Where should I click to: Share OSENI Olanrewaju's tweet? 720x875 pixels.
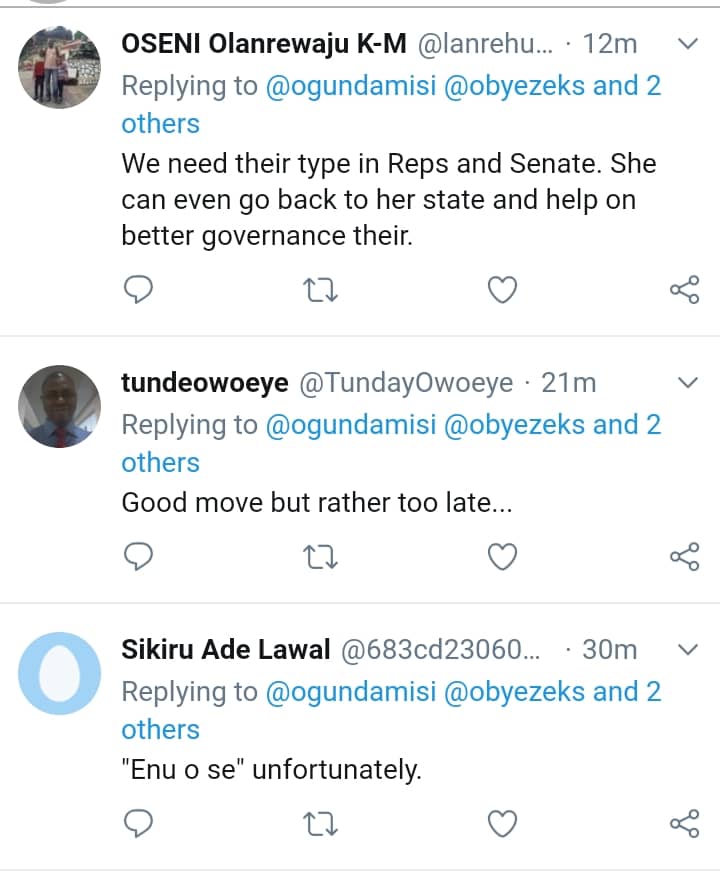point(684,290)
